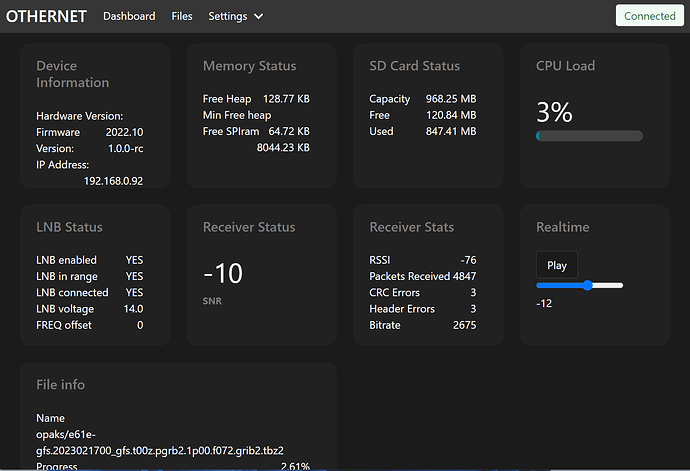Open the Dashboard page

tap(129, 16)
